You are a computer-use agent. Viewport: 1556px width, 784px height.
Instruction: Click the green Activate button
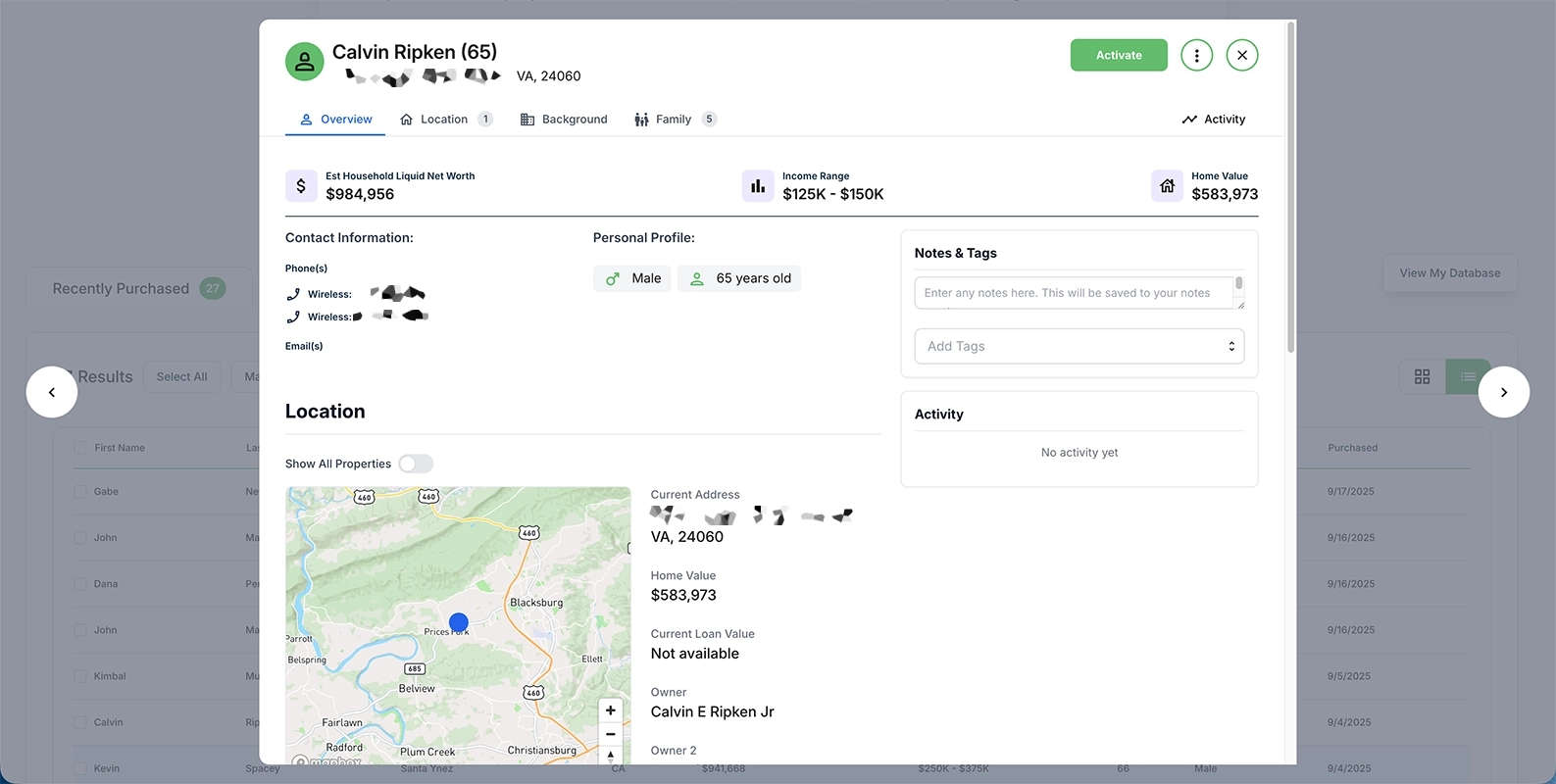(x=1119, y=56)
